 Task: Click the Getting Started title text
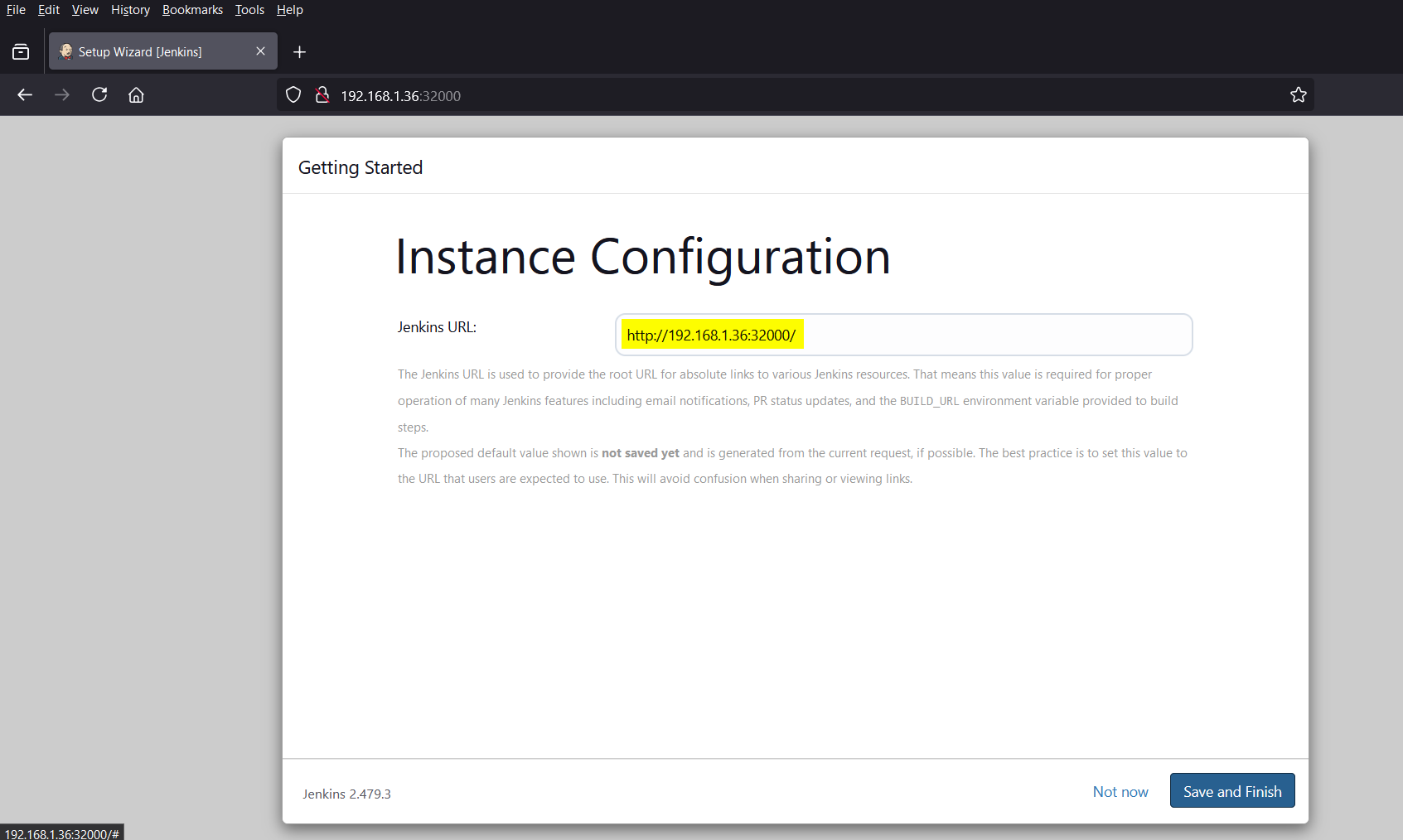[x=360, y=167]
